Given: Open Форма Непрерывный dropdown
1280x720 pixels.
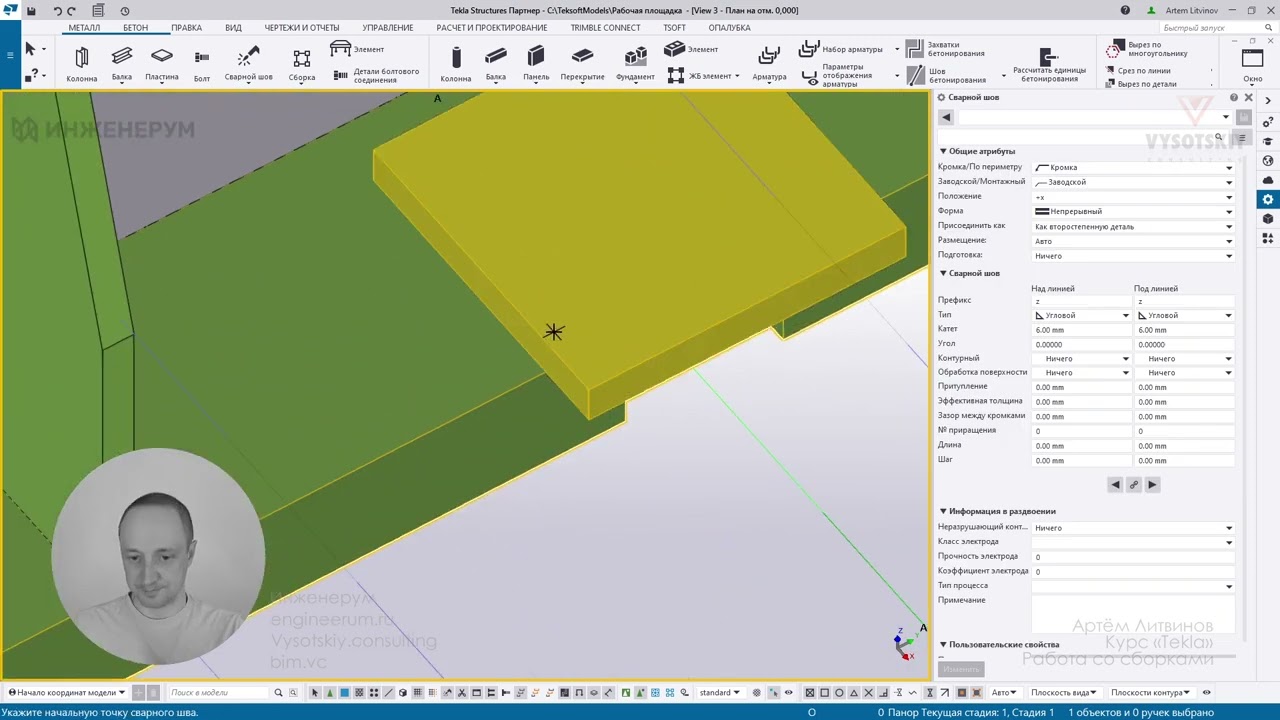Looking at the screenshot, I should coord(1134,212).
